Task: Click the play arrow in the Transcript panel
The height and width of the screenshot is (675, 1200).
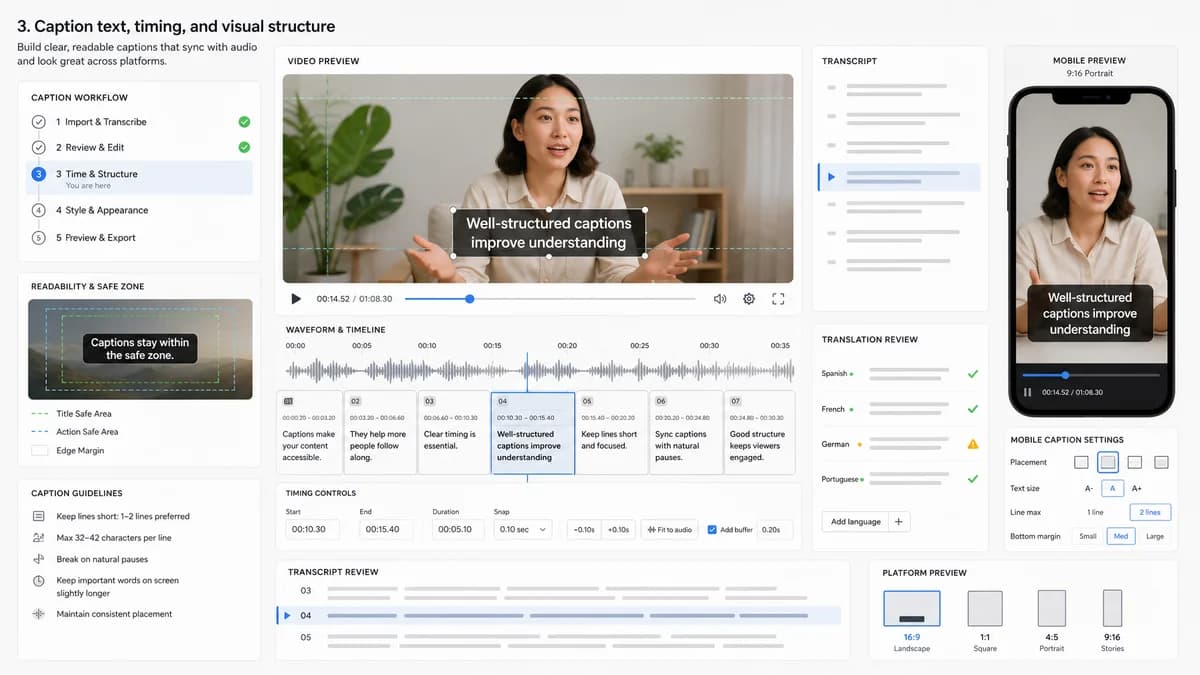Action: 831,178
